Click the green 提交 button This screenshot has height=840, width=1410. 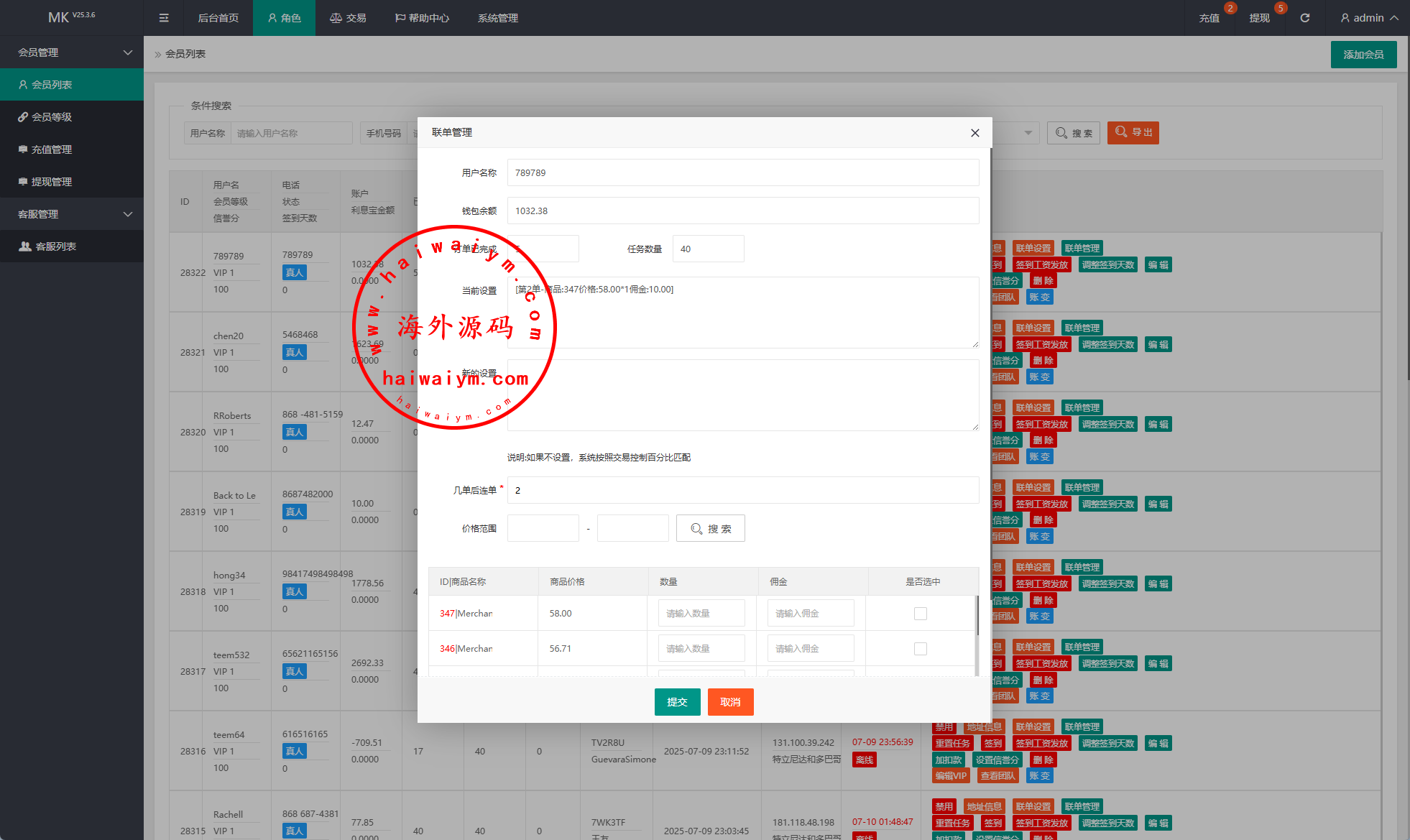pos(677,702)
